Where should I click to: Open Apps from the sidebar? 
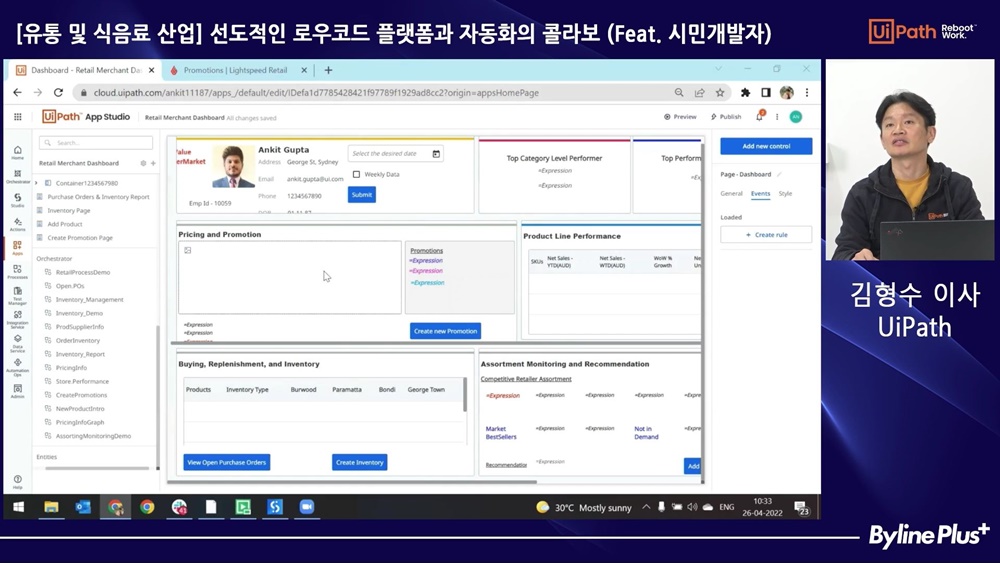coord(18,247)
